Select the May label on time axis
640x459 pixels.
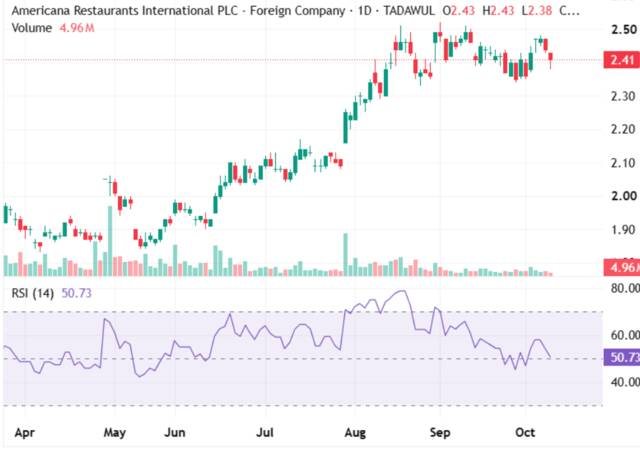(115, 432)
